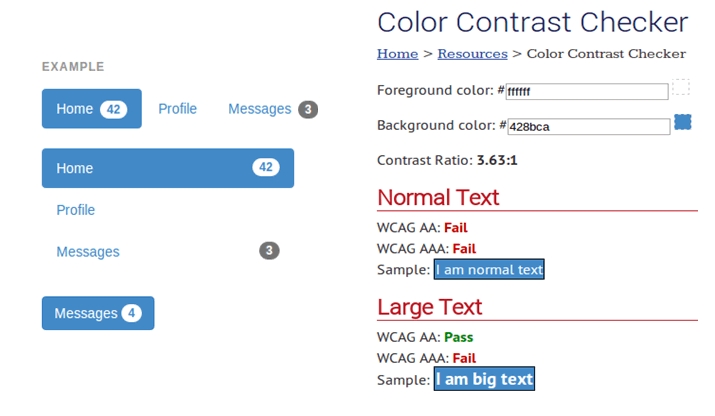This screenshot has width=715, height=416.
Task: Click the Foreground color hex input field
Action: coord(586,92)
